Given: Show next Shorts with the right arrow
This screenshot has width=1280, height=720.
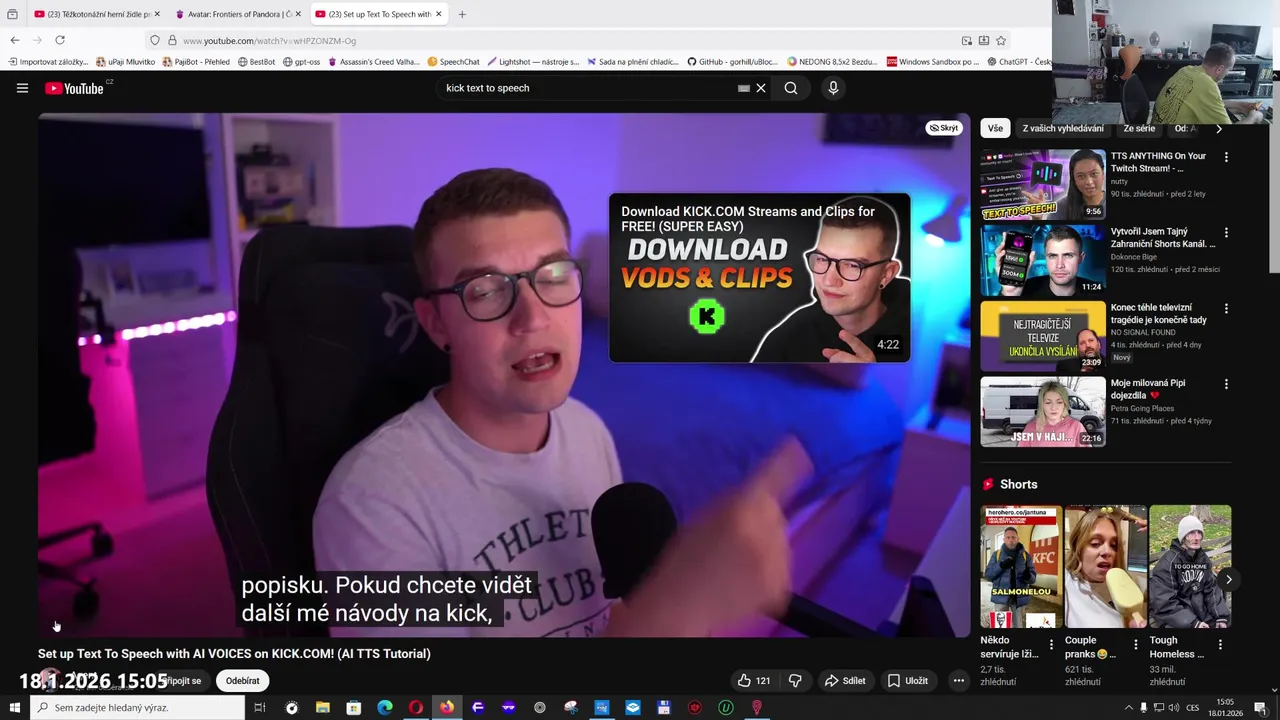Looking at the screenshot, I should point(1229,579).
